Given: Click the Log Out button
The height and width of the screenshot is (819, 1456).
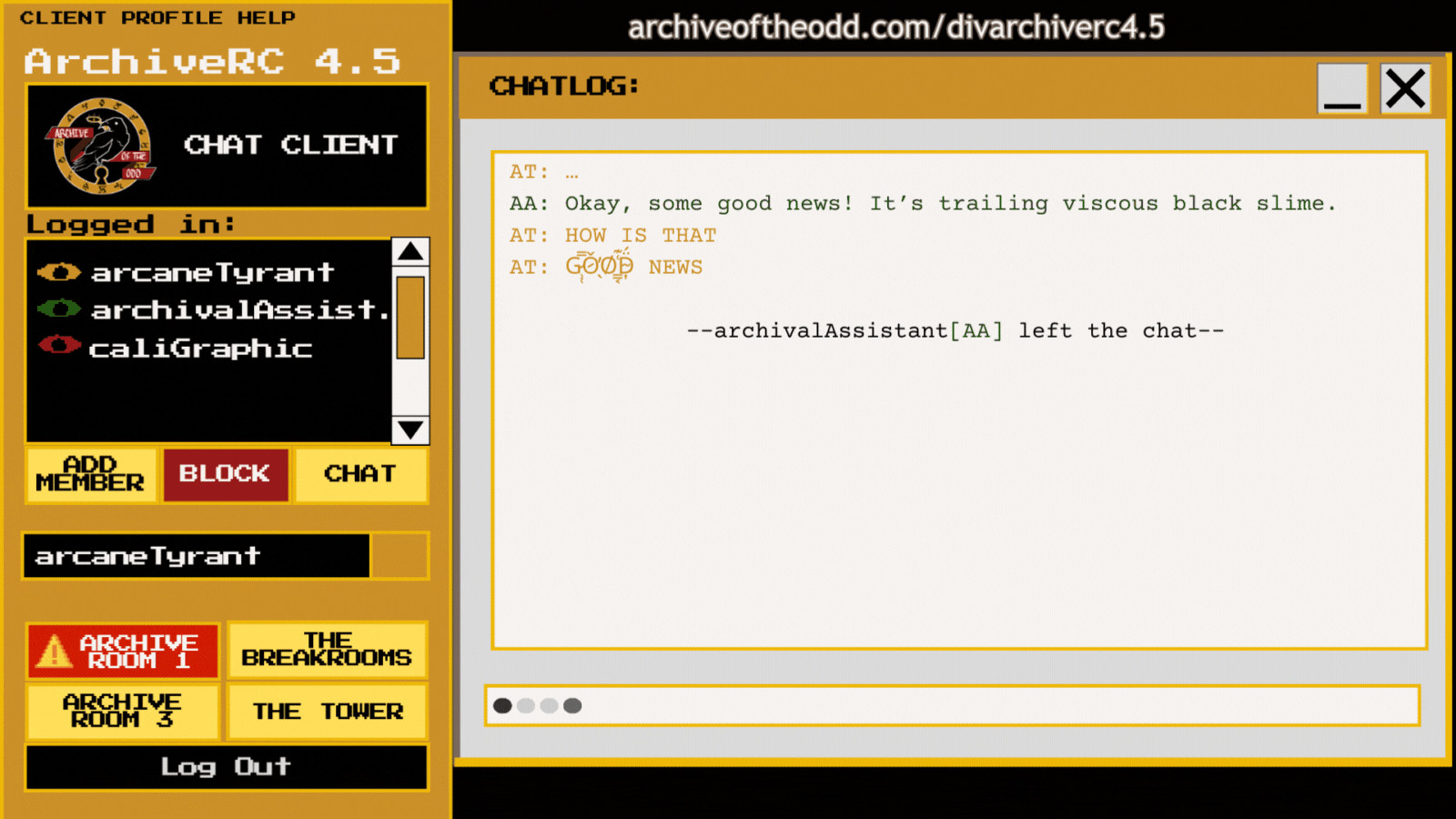Looking at the screenshot, I should point(227,767).
